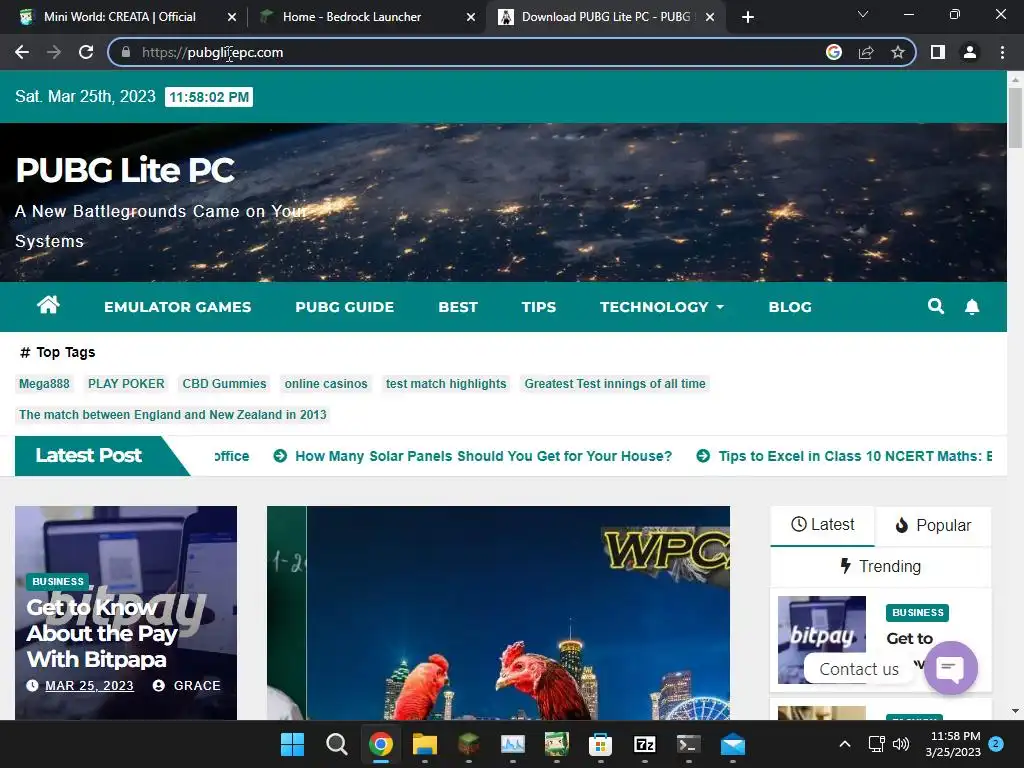Open Microsoft Store from taskbar

point(600,744)
